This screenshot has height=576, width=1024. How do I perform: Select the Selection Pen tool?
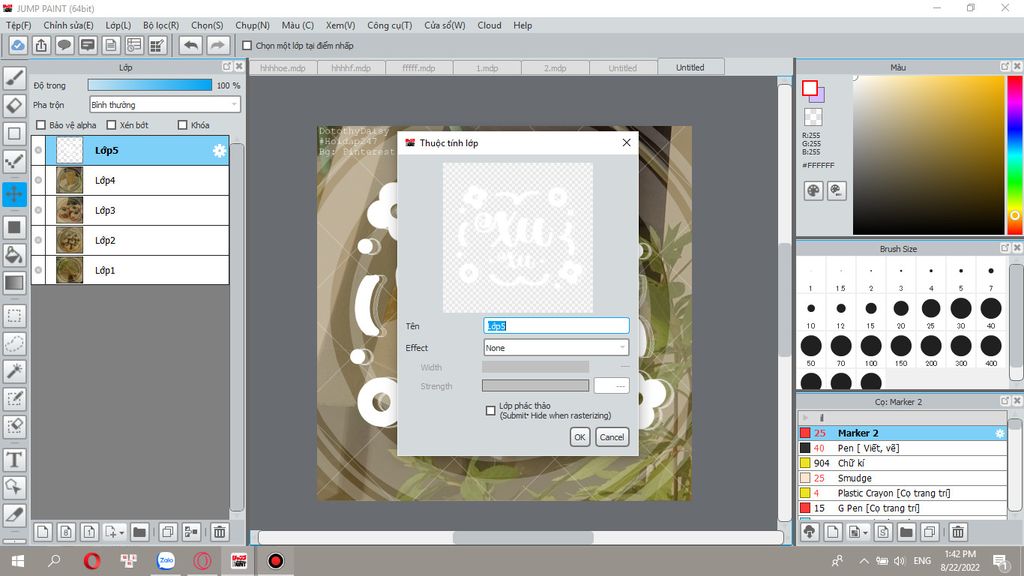click(14, 399)
